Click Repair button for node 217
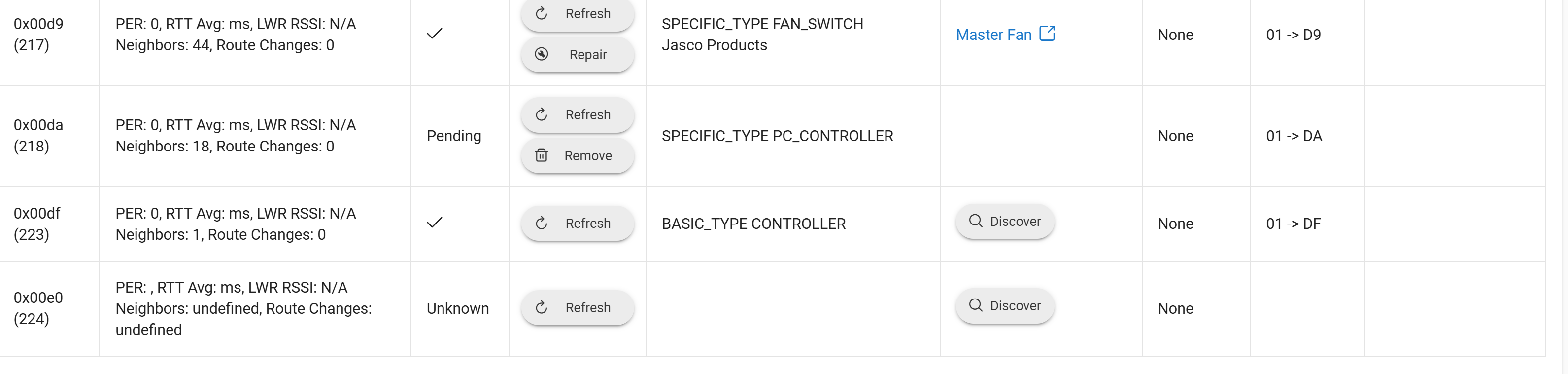Image resolution: width=1568 pixels, height=374 pixels. click(x=577, y=55)
